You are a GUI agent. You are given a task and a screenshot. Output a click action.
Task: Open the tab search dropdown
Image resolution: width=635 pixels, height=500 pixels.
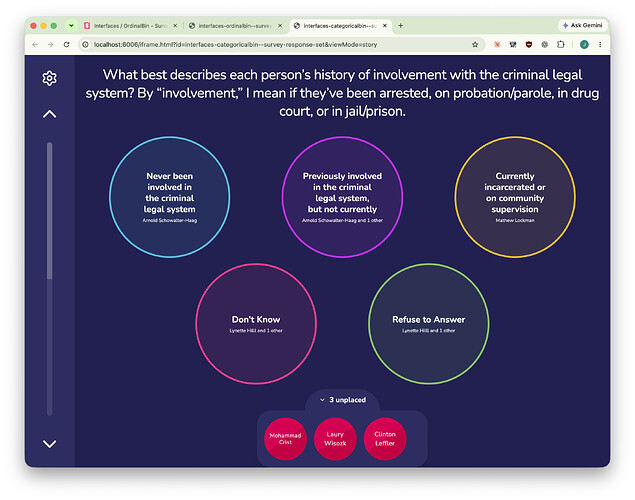[71, 26]
